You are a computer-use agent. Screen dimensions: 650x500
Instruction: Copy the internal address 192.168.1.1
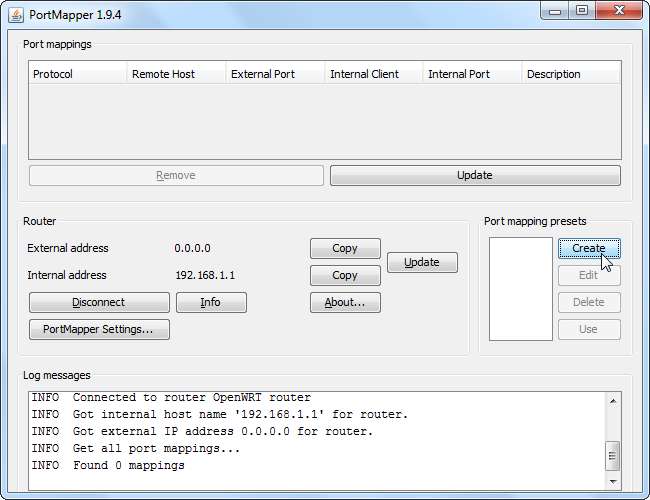pos(345,275)
